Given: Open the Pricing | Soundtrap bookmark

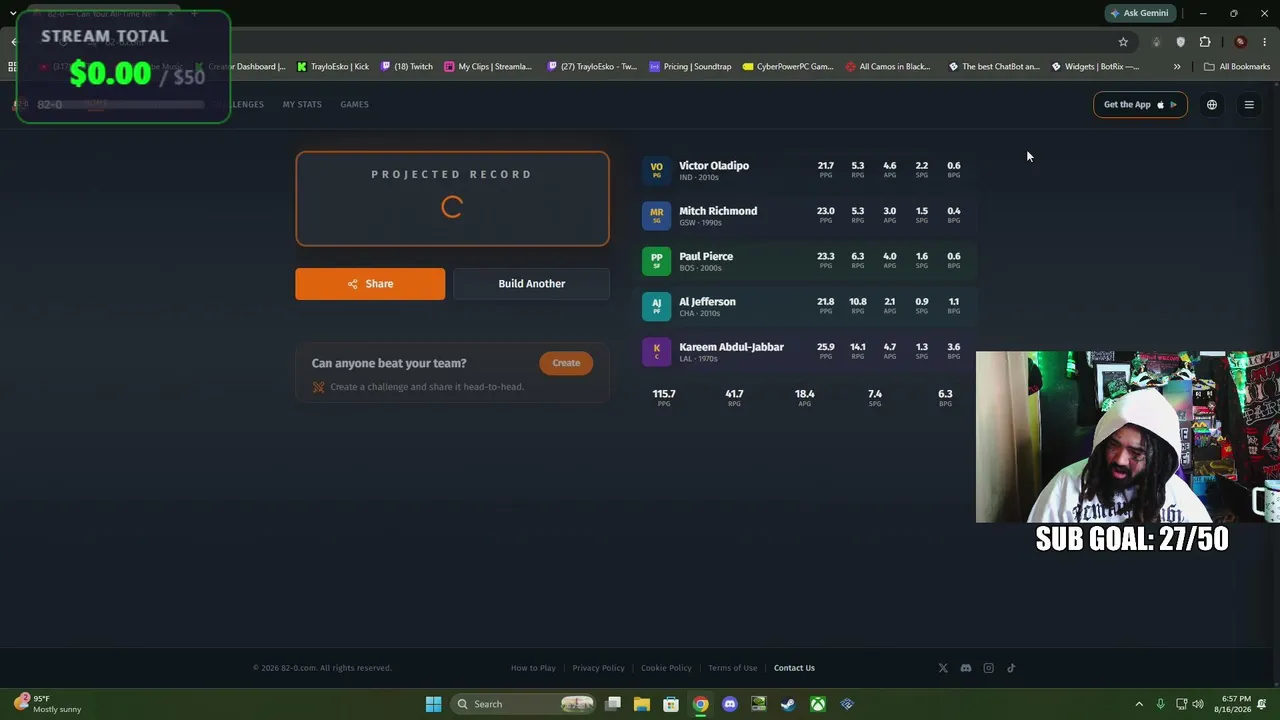Looking at the screenshot, I should point(690,67).
